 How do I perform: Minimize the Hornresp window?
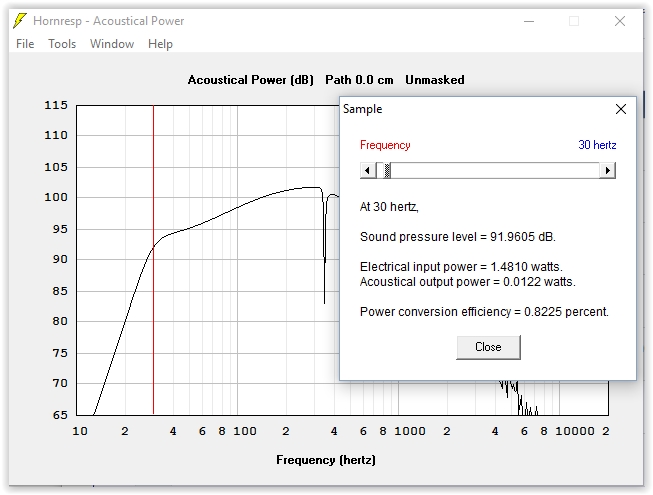(x=529, y=21)
